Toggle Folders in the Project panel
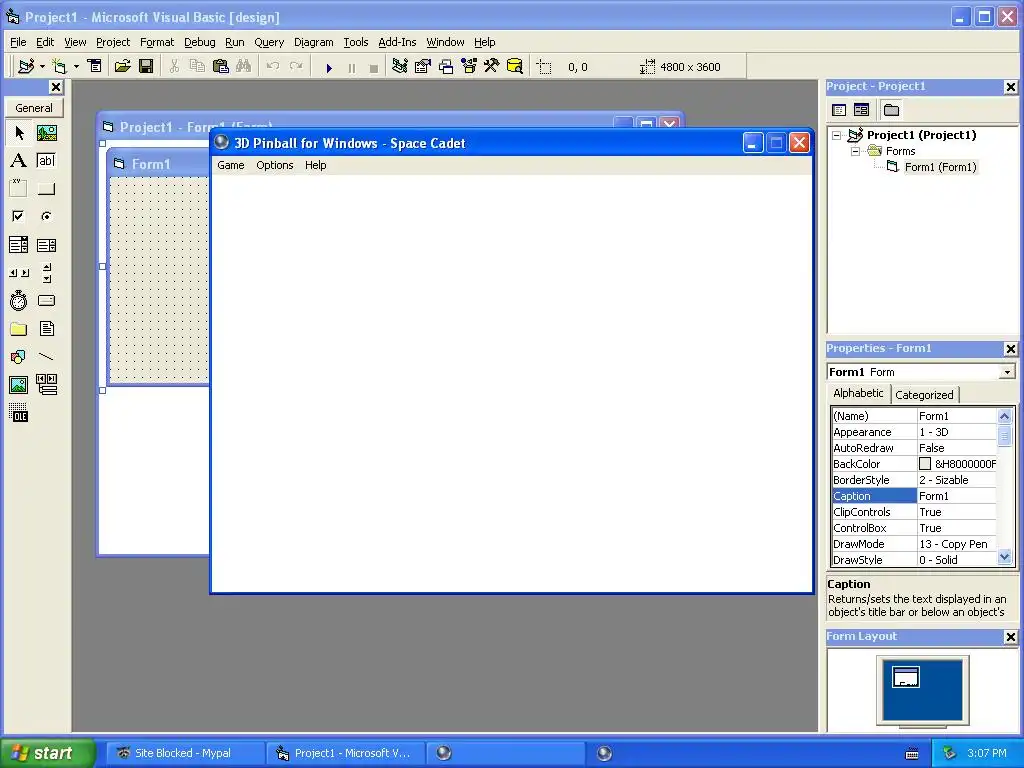Image resolution: width=1024 pixels, height=768 pixels. pyautogui.click(x=891, y=110)
